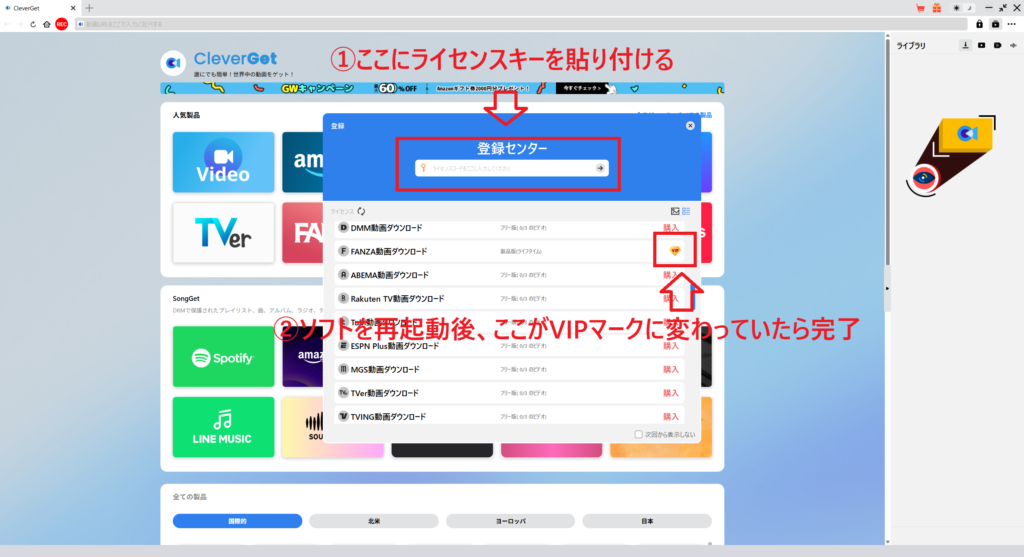Close the CleverGet tab
The image size is (1024, 557).
coord(72,8)
